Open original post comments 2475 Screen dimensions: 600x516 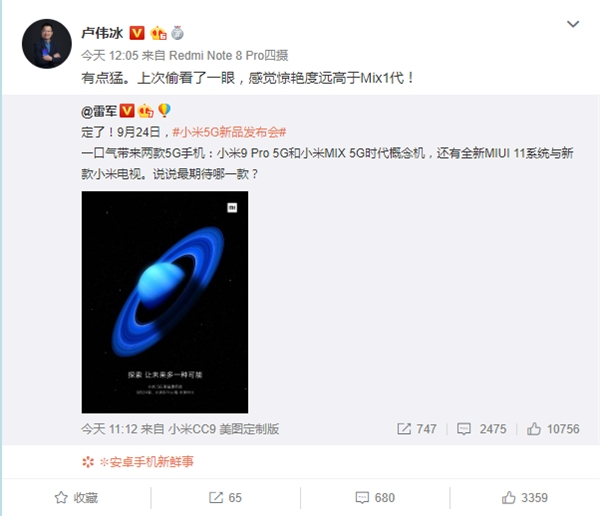coord(481,429)
